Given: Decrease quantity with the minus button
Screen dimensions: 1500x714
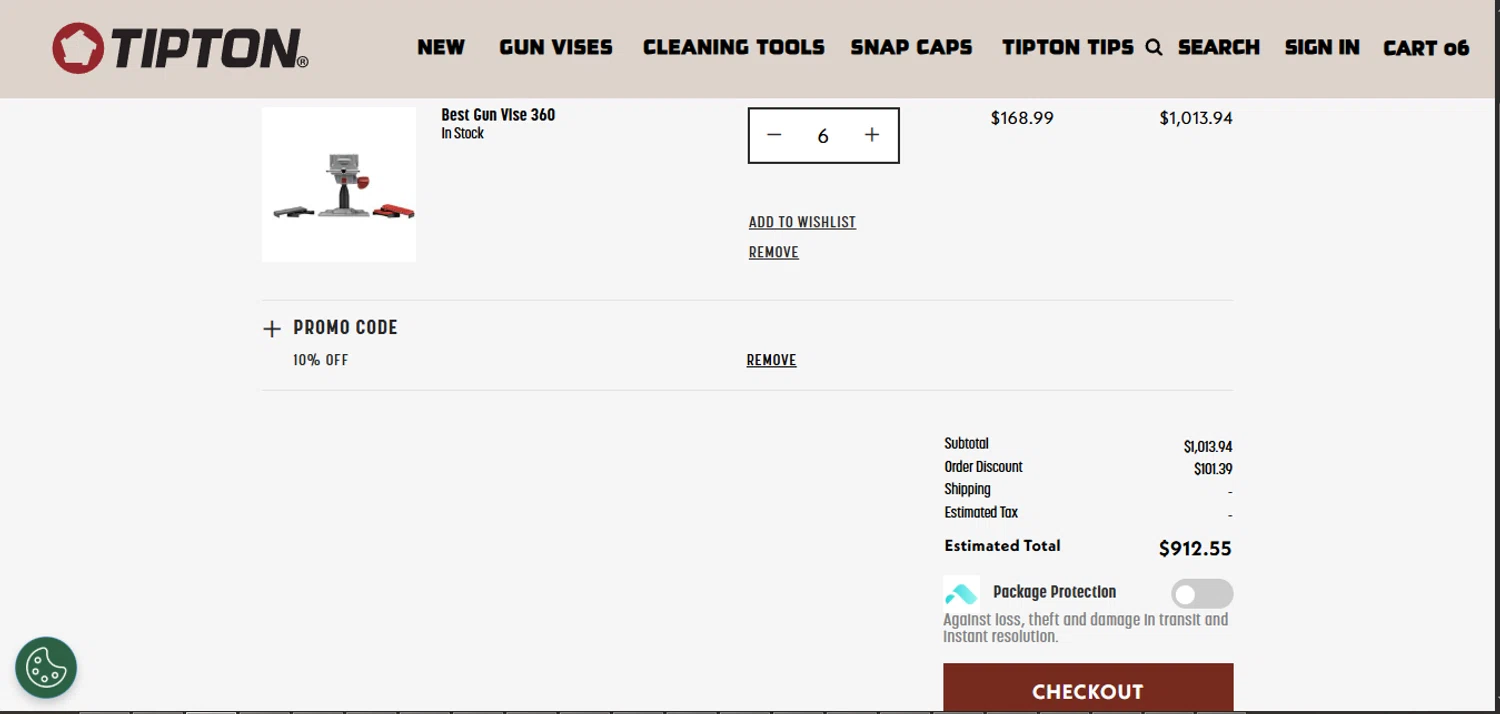Looking at the screenshot, I should 774,135.
